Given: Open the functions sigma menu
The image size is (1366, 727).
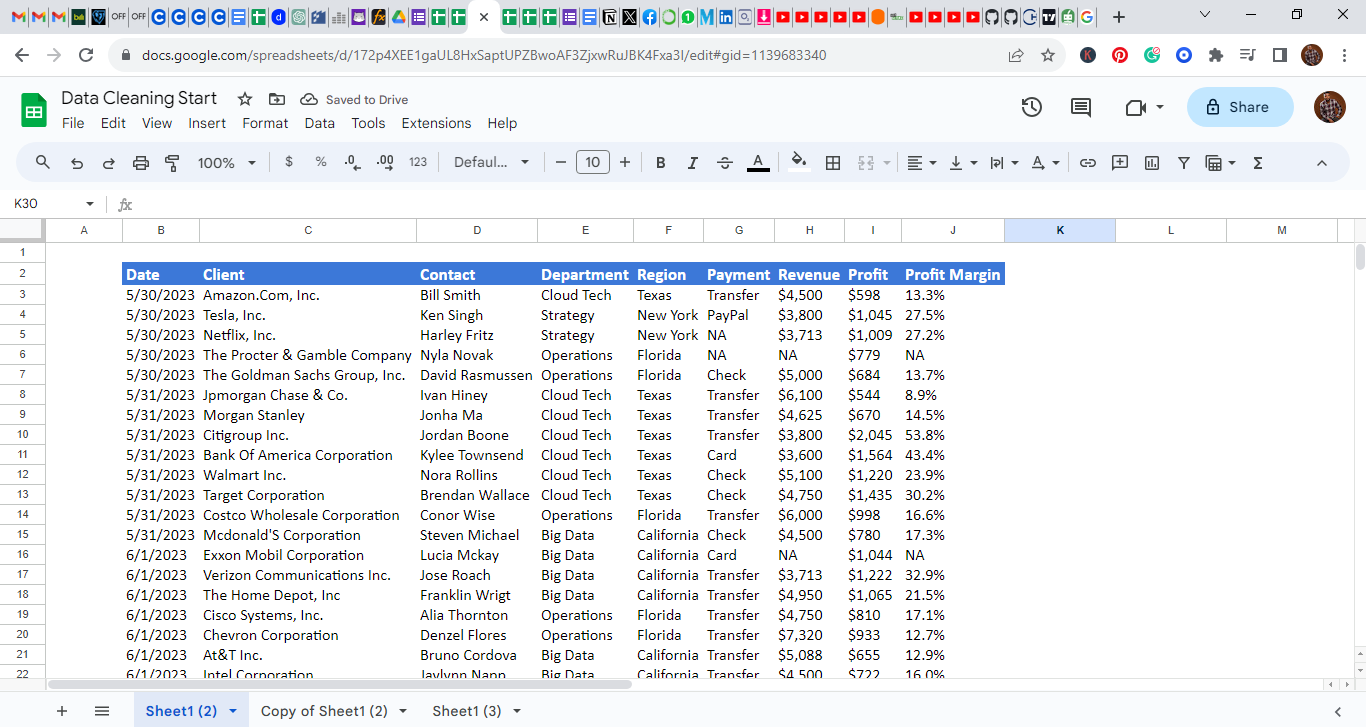Looking at the screenshot, I should (1258, 162).
